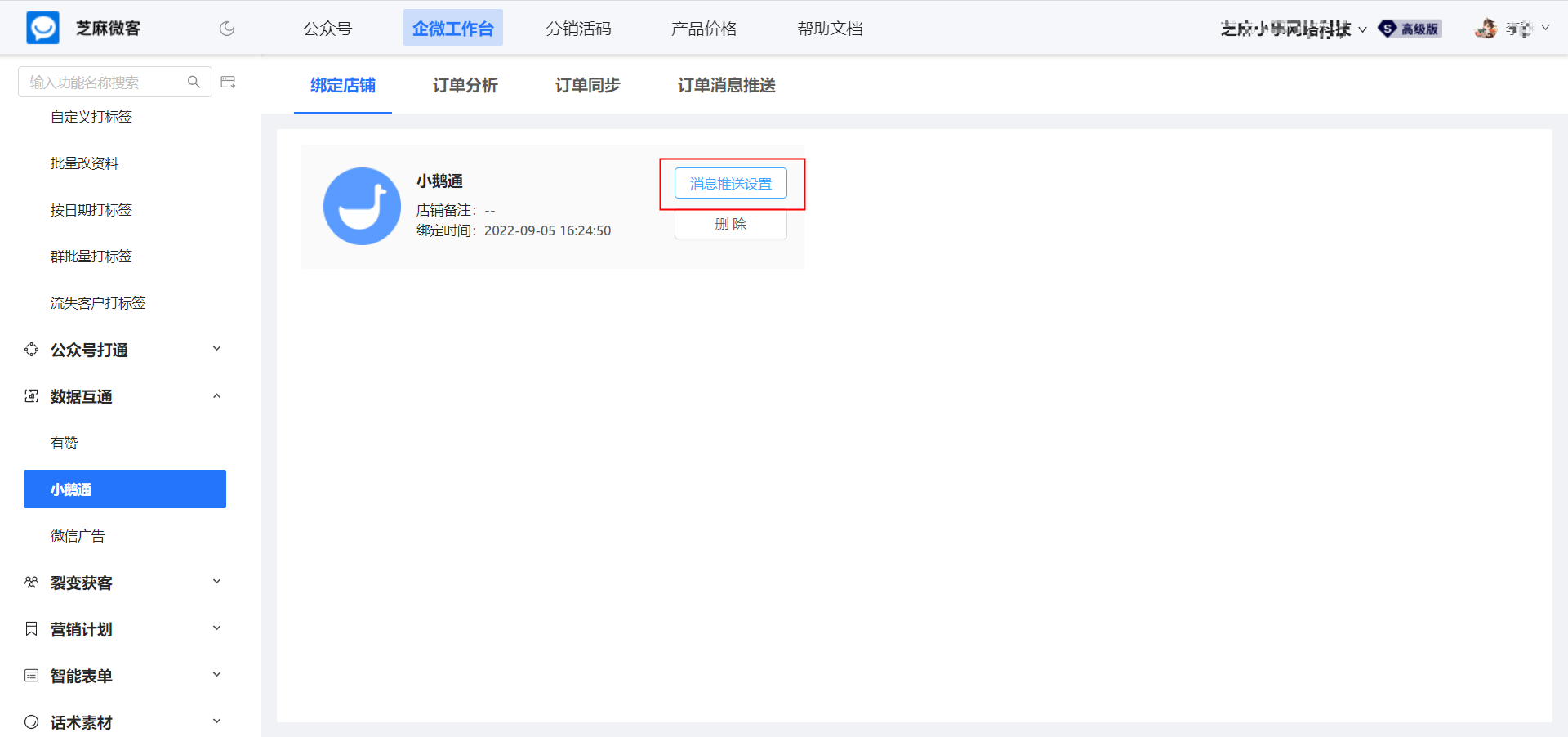
Task: Select 按日期打标签 in the sidebar
Action: coord(91,210)
